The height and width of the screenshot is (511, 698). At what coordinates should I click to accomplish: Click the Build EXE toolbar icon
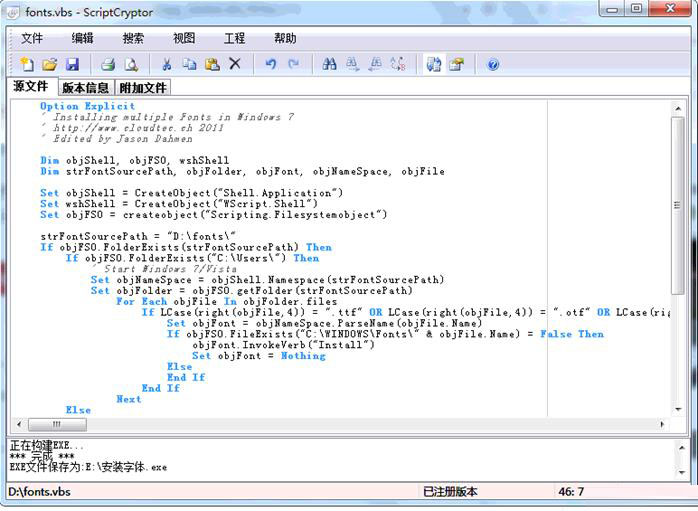[434, 65]
